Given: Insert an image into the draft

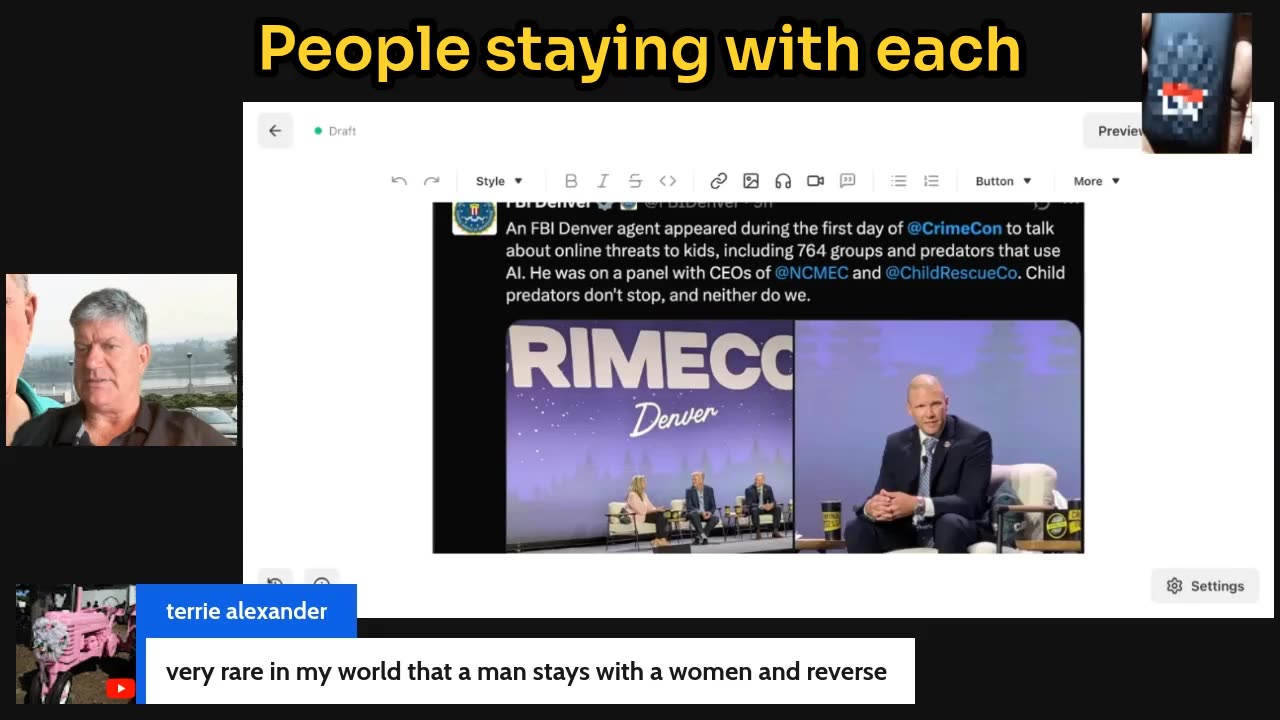Looking at the screenshot, I should [751, 181].
